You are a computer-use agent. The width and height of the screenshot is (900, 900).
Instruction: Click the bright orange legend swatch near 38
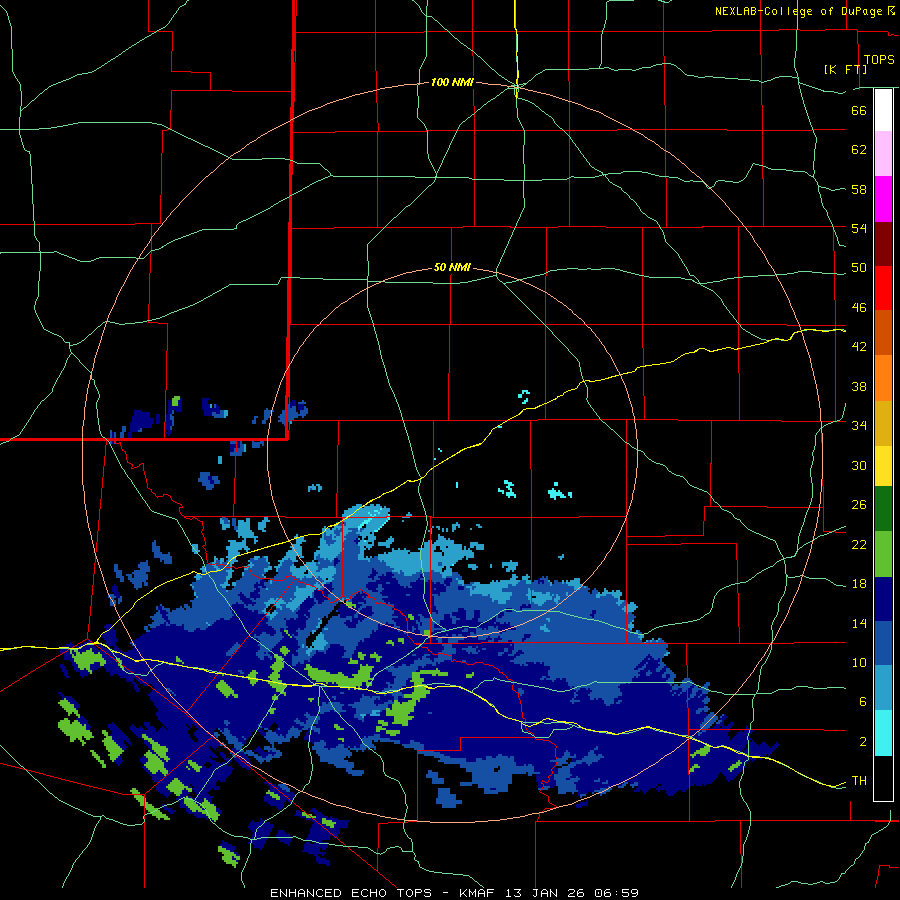click(883, 378)
